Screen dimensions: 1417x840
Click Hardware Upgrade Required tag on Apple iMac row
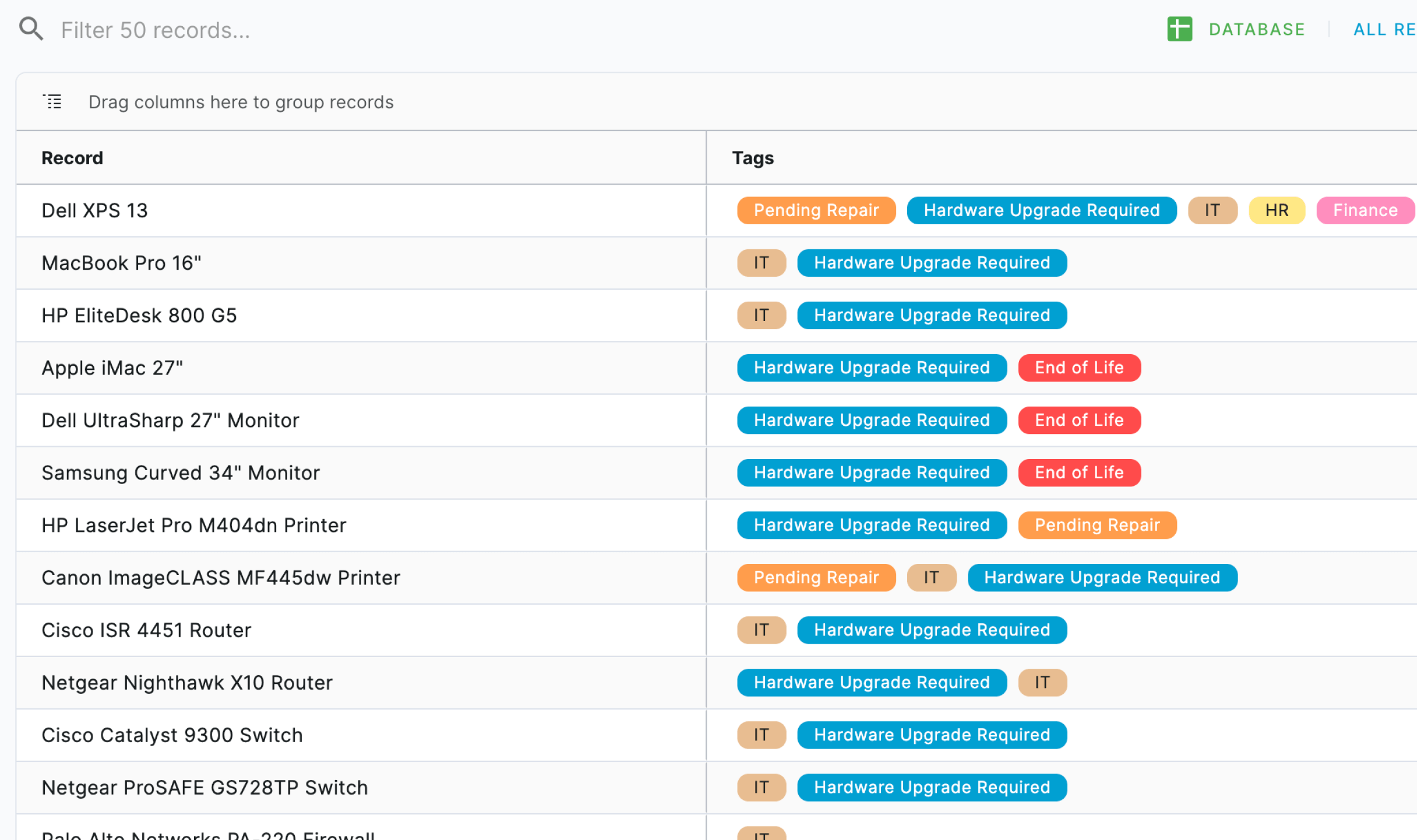[x=872, y=368]
